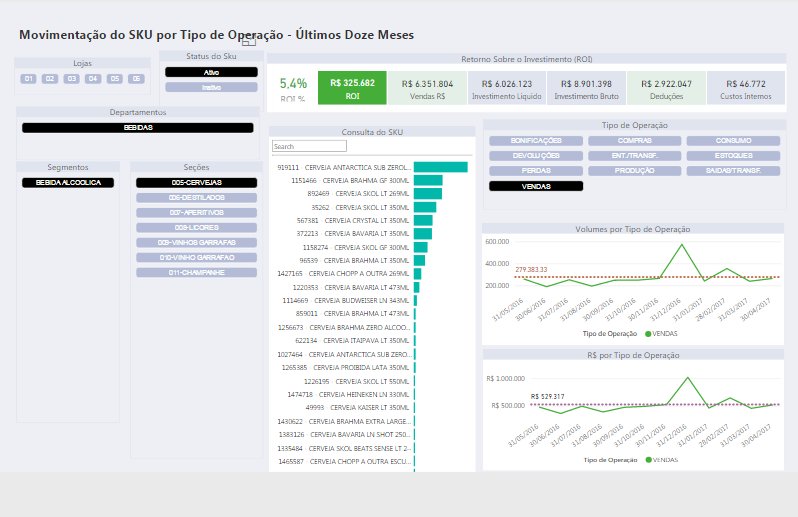Screen dimensions: 798x517
Task: Select COMPRAS operation type
Action: point(635,140)
